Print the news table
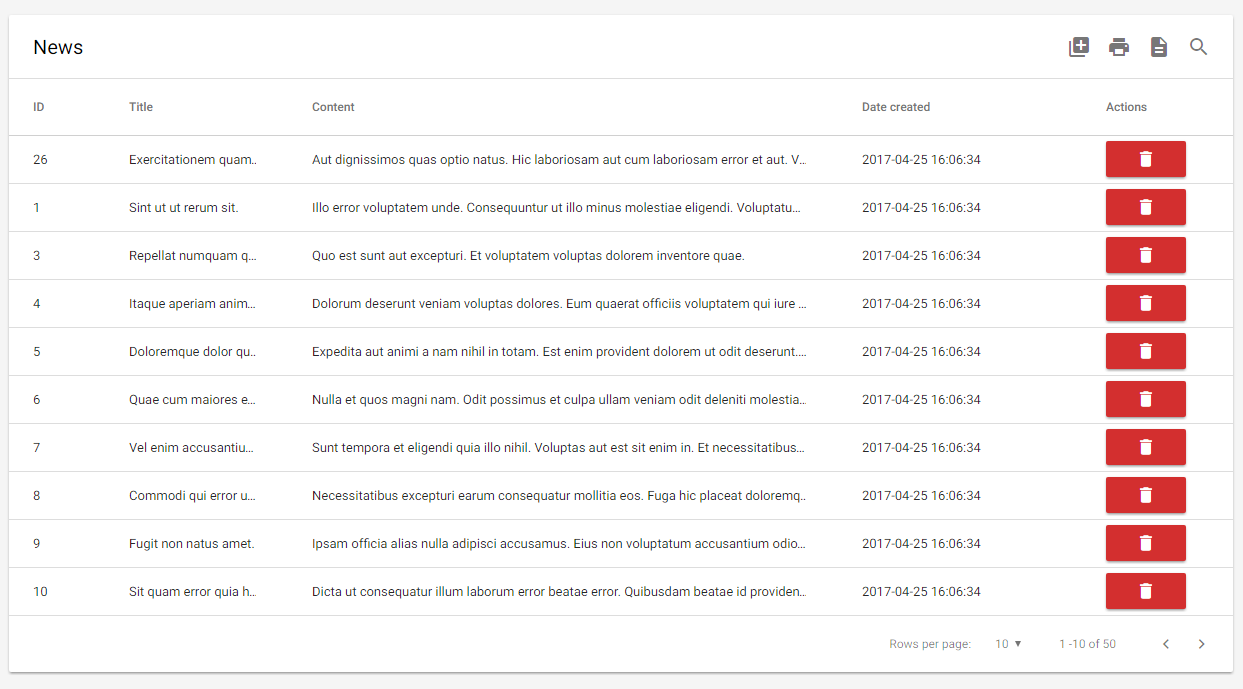The width and height of the screenshot is (1243, 689). (x=1119, y=46)
